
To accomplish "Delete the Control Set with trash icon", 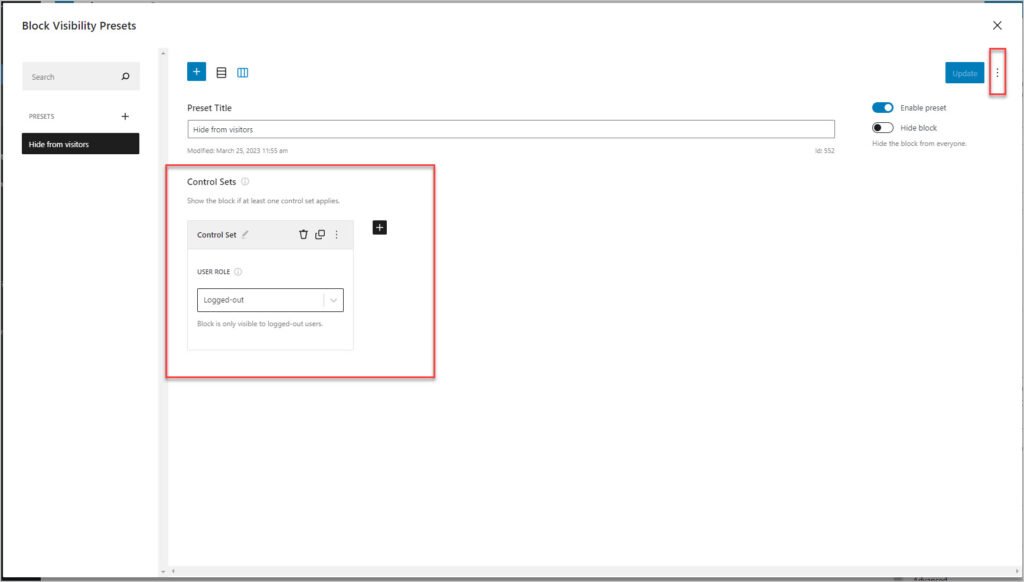I will point(303,235).
